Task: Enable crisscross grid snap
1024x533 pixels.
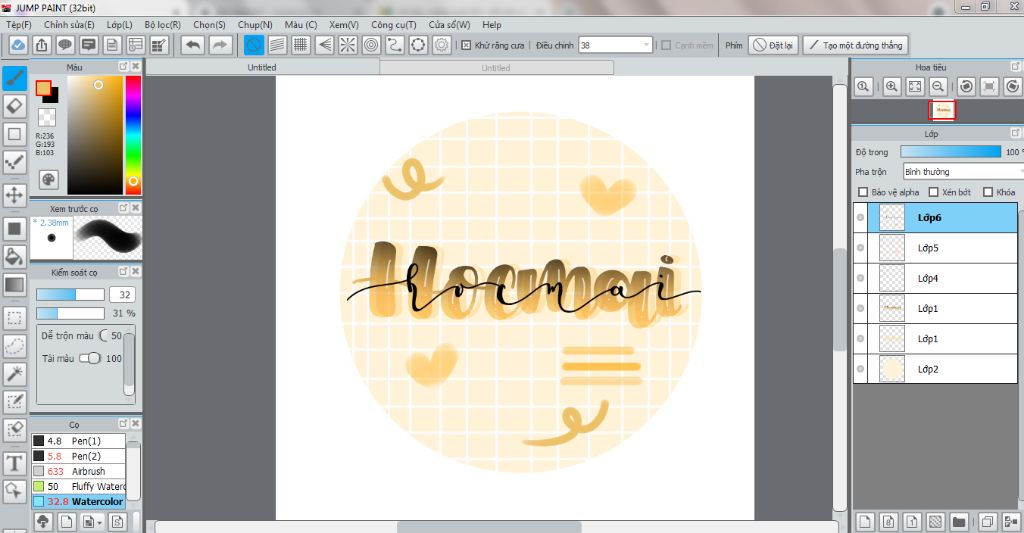Action: click(300, 45)
